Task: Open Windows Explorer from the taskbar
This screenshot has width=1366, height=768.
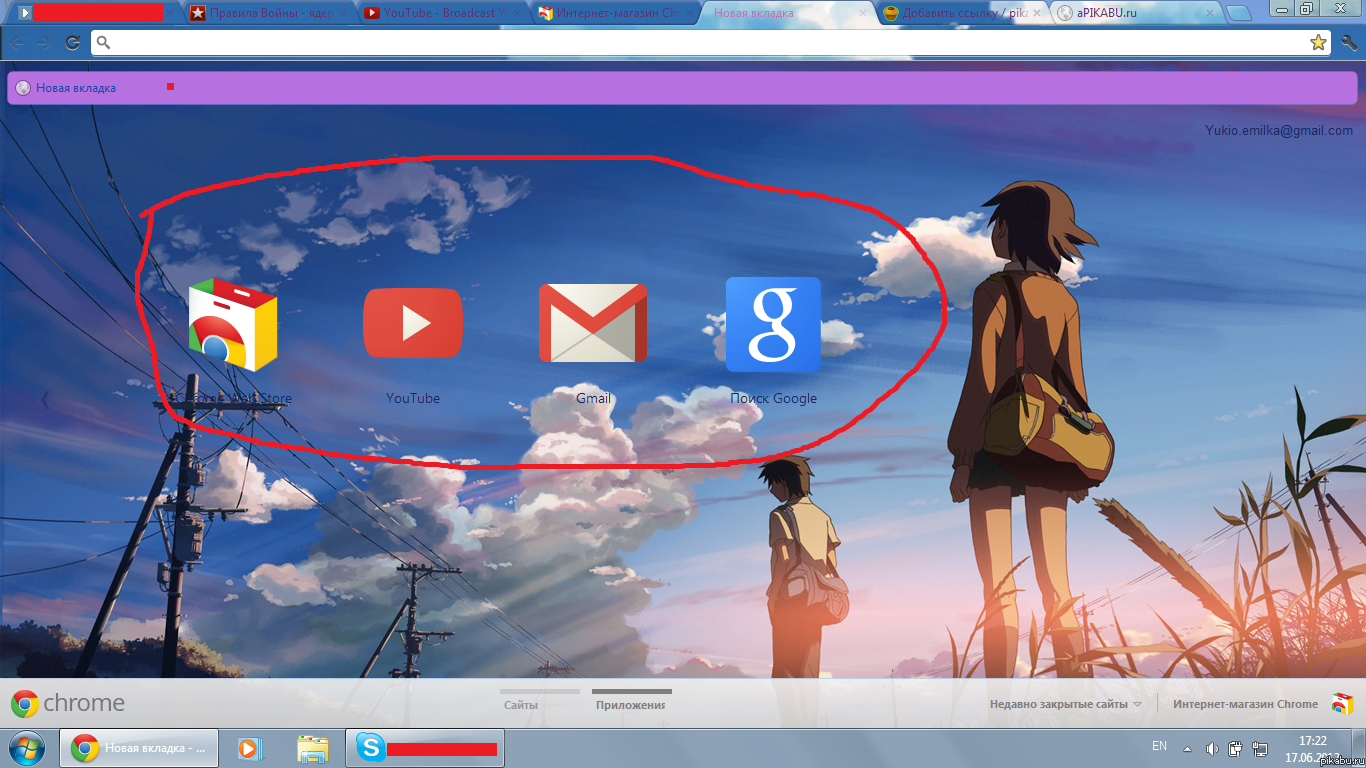Action: (x=313, y=747)
